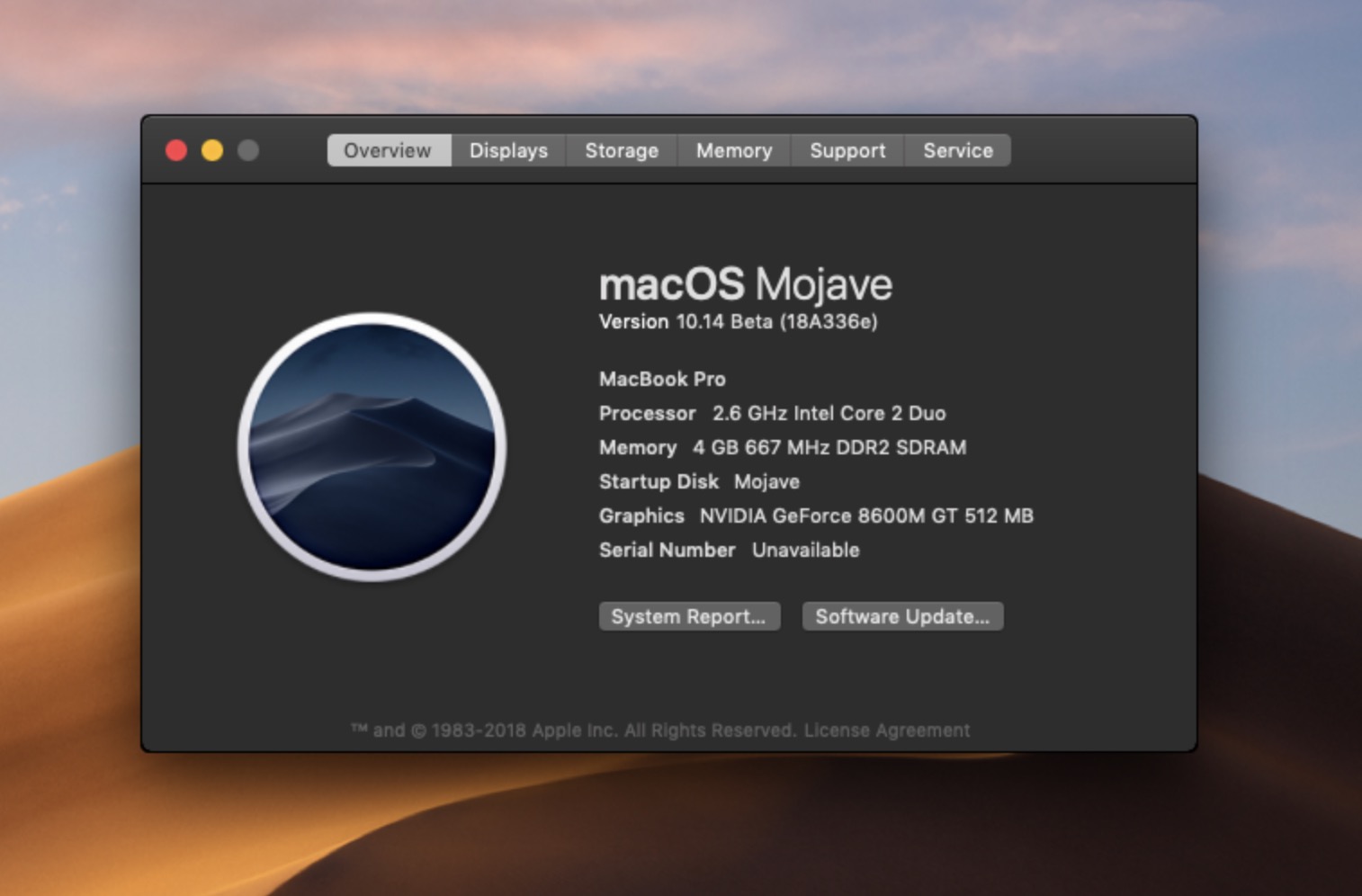
Task: Click the Startup Disk Mojave entry
Action: (x=699, y=481)
